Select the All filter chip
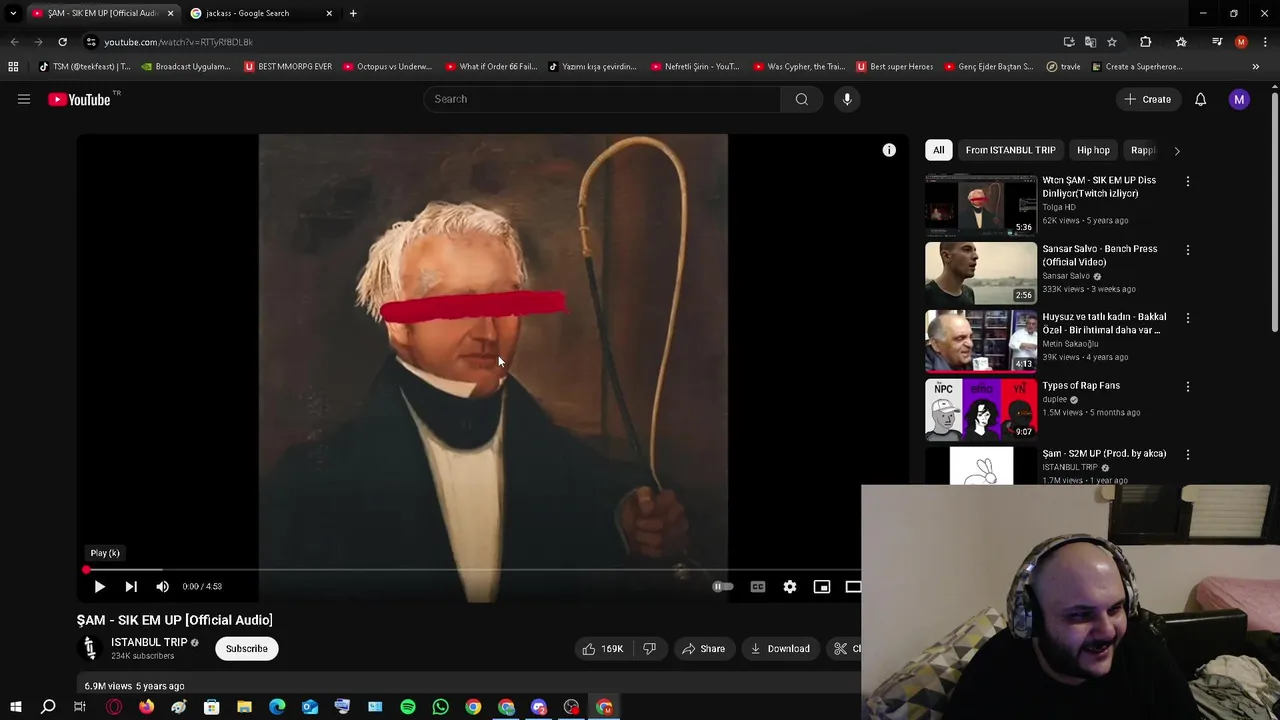 point(938,150)
